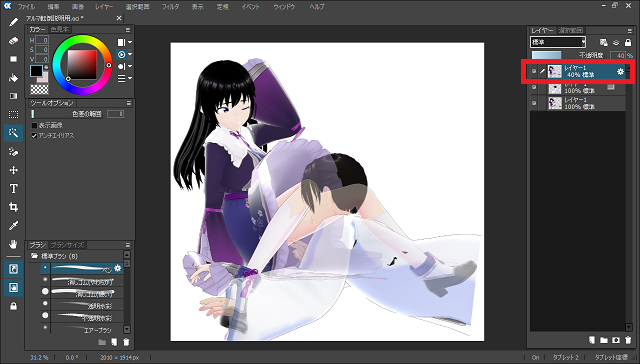Screen dimensions: 640x364
Task: Duplicate brush with brush panel copy icon
Action: (x=114, y=342)
